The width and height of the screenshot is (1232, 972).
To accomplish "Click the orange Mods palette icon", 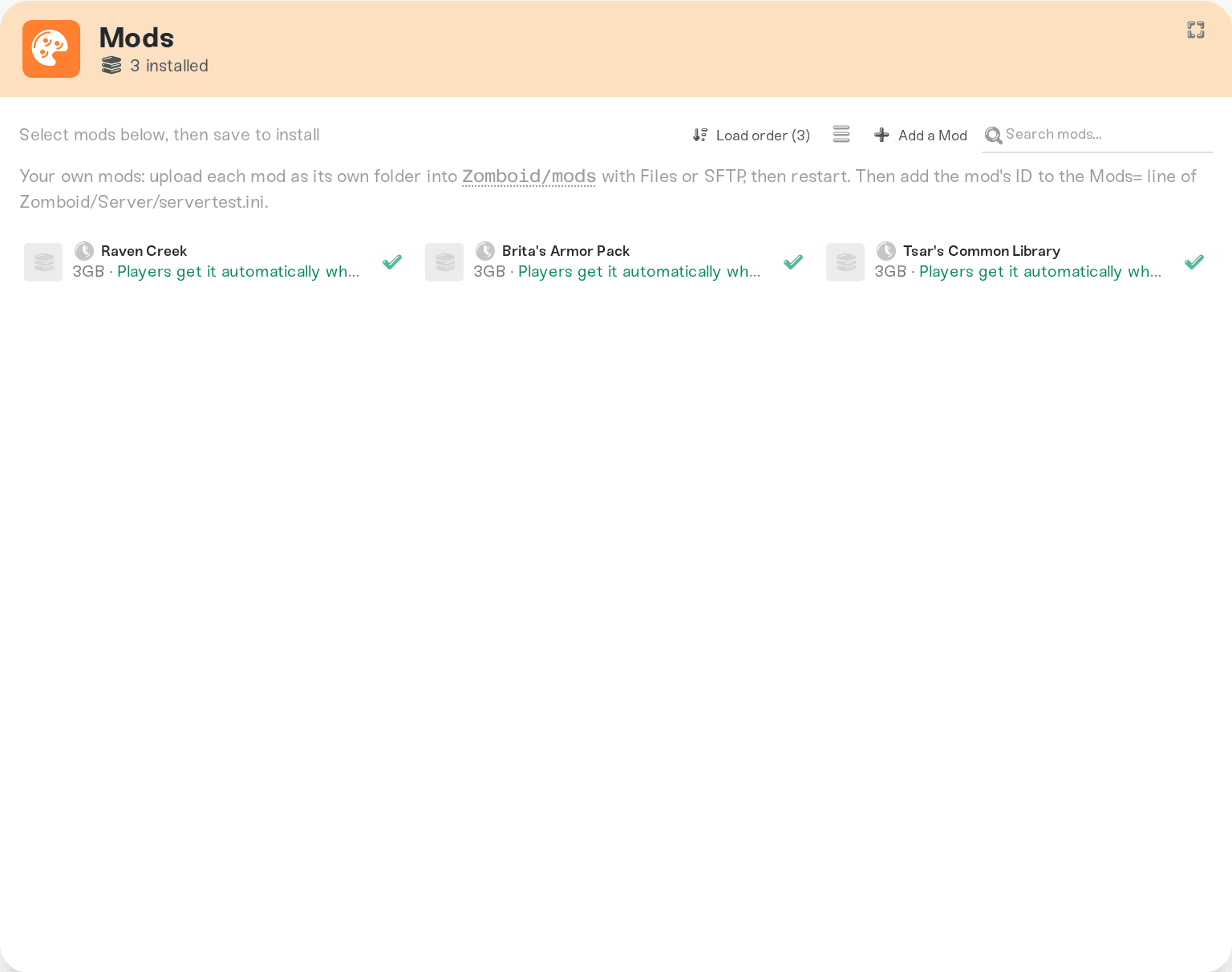I will [51, 49].
